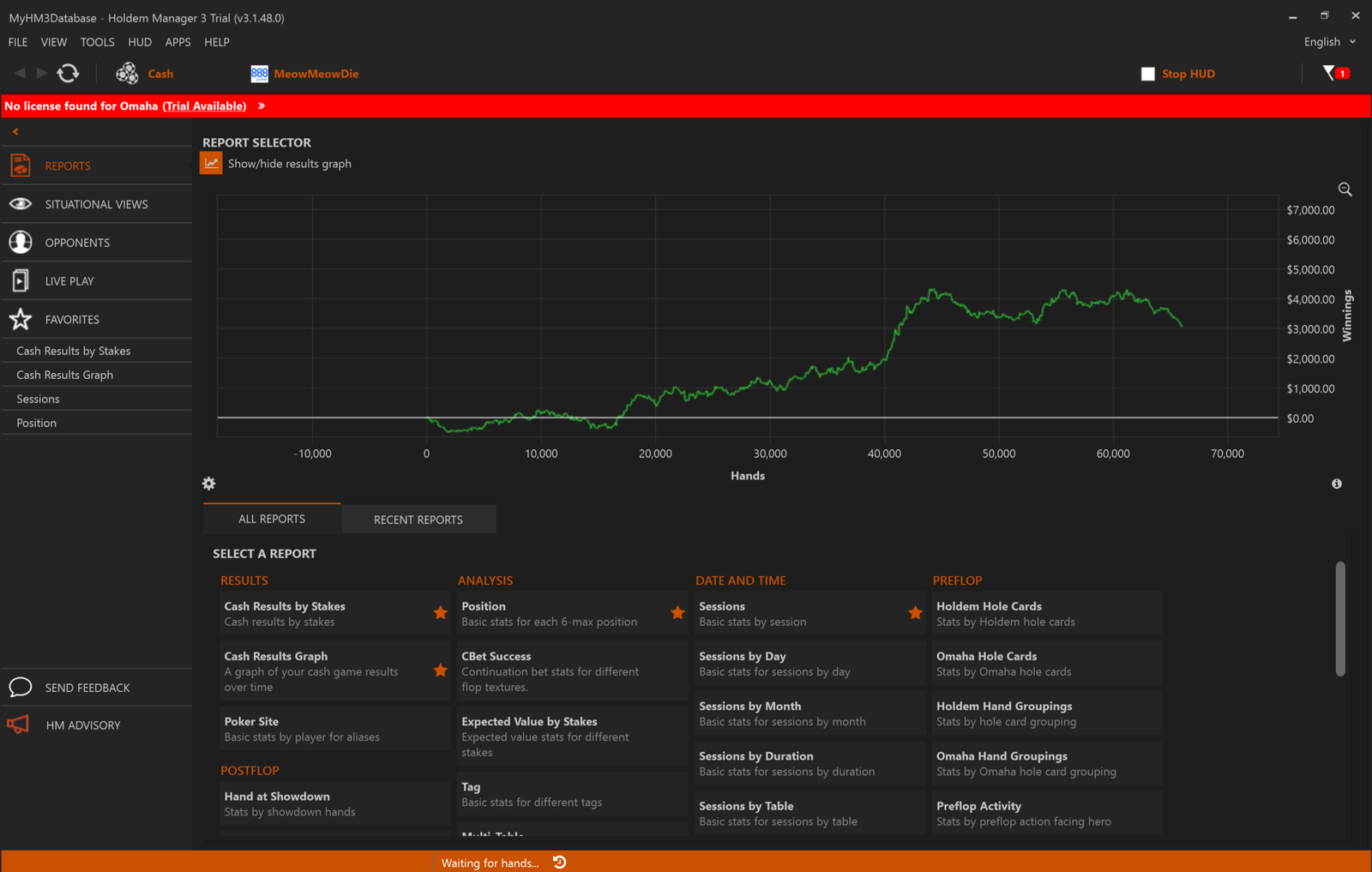Image resolution: width=1372 pixels, height=872 pixels.
Task: Open the TOOLS menu
Action: 97,42
